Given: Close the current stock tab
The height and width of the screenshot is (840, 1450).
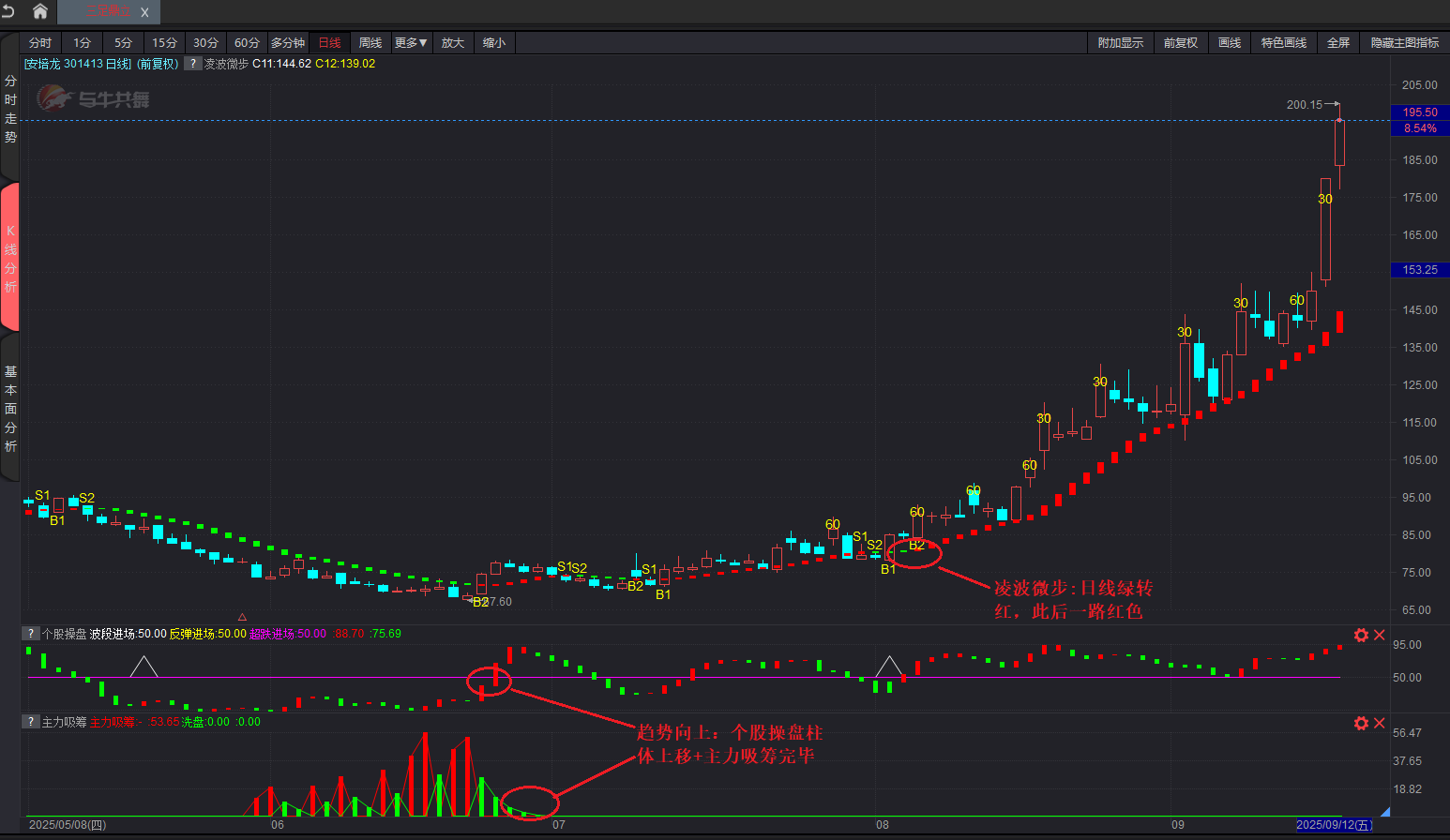Looking at the screenshot, I should tap(145, 12).
